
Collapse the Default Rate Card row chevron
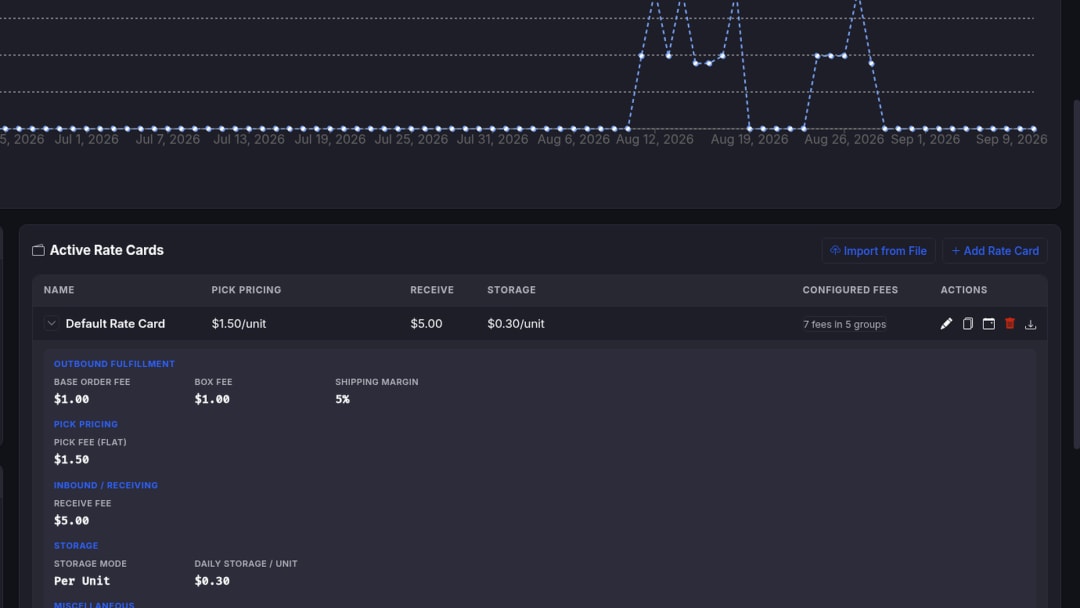(51, 323)
